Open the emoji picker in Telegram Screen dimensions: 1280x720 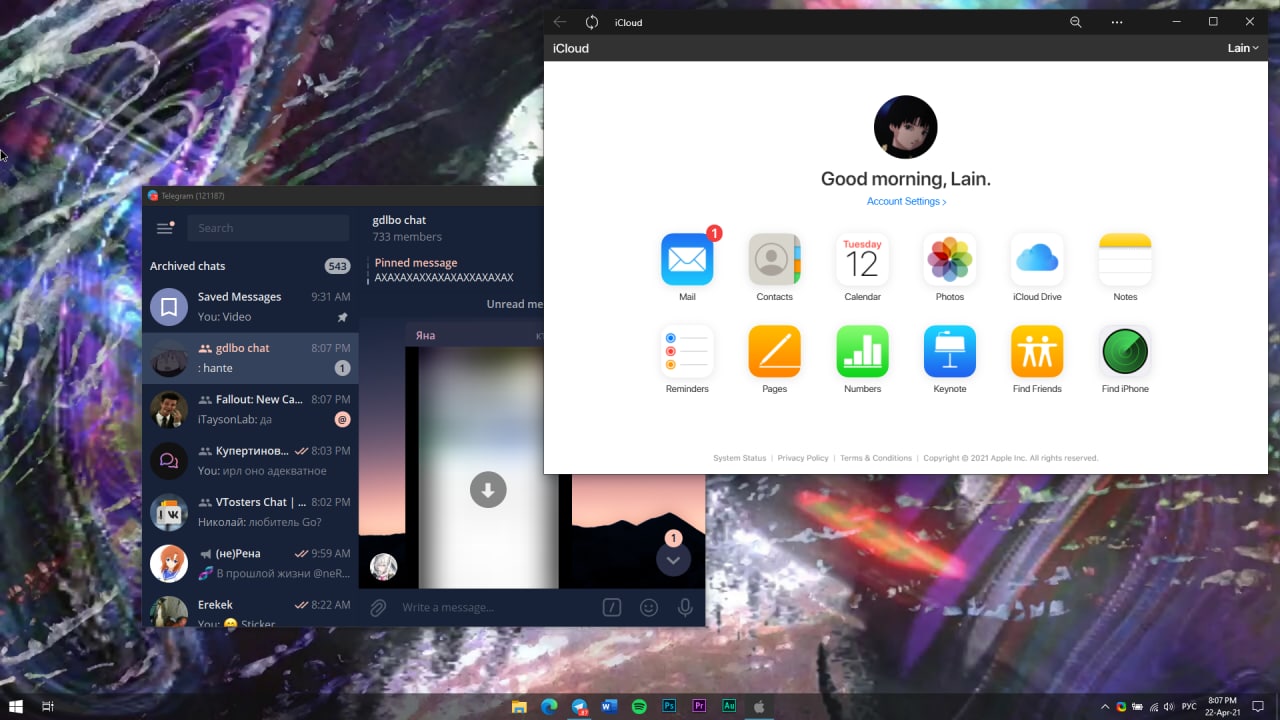[649, 607]
